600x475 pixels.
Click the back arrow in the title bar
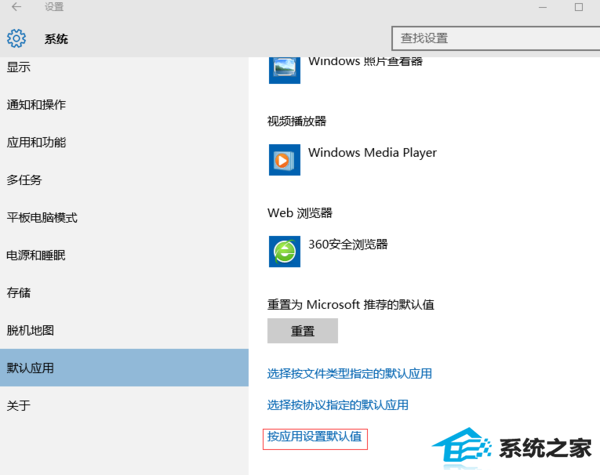pyautogui.click(x=16, y=7)
